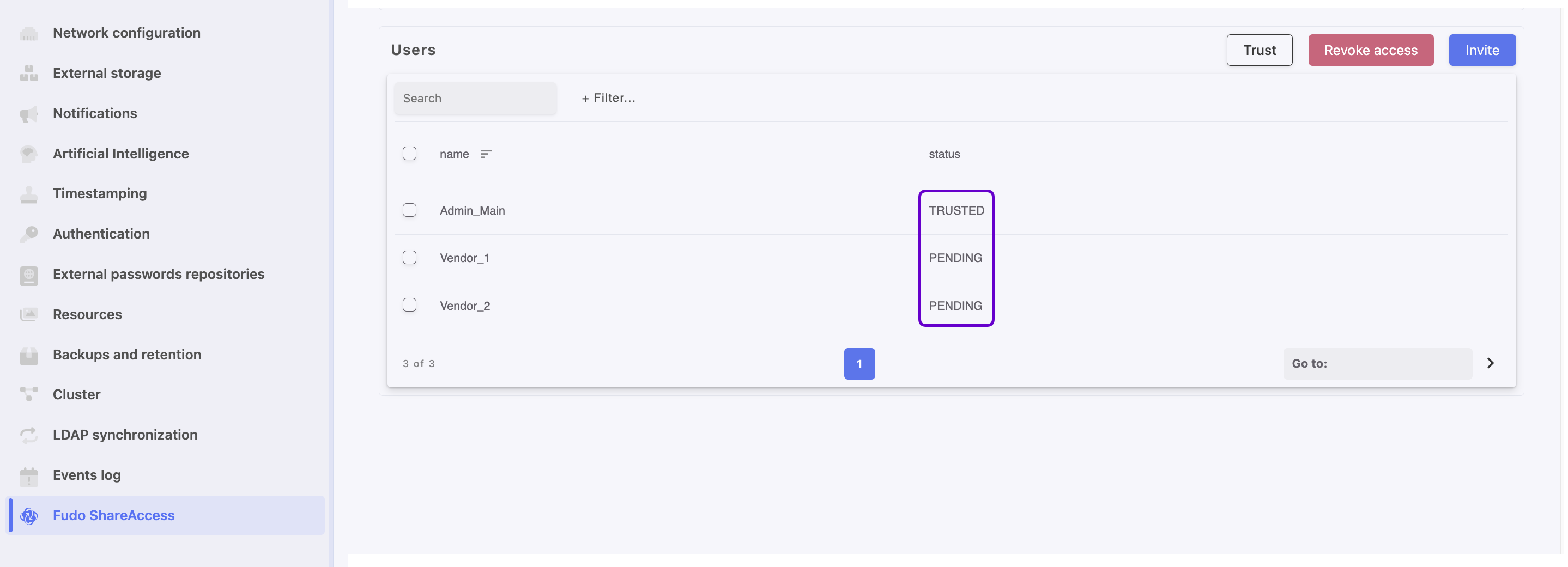Click the right chevron next to Go to
Screen dimensions: 1568x567
point(1490,363)
